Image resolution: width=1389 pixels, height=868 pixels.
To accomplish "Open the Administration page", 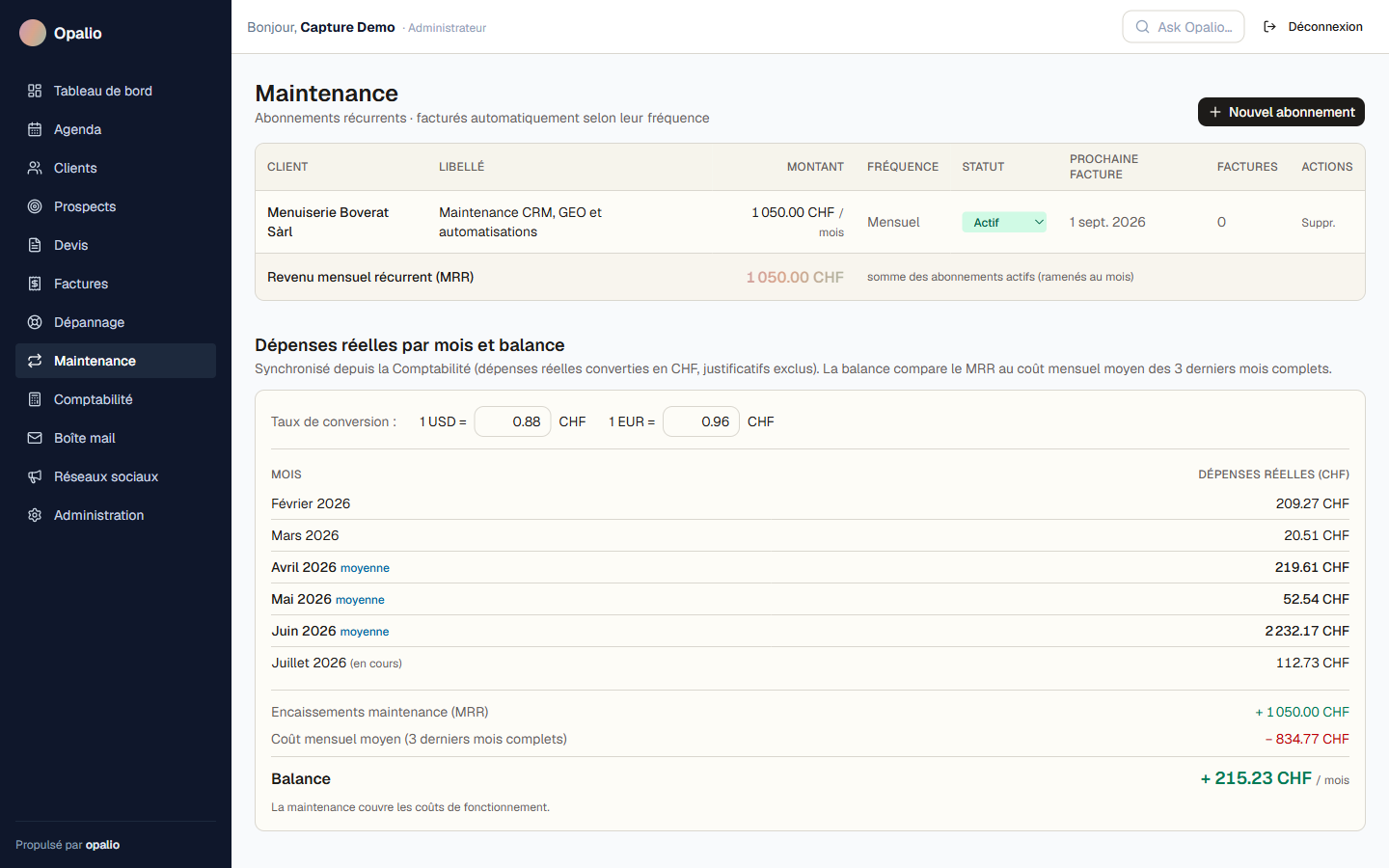I will 116,515.
